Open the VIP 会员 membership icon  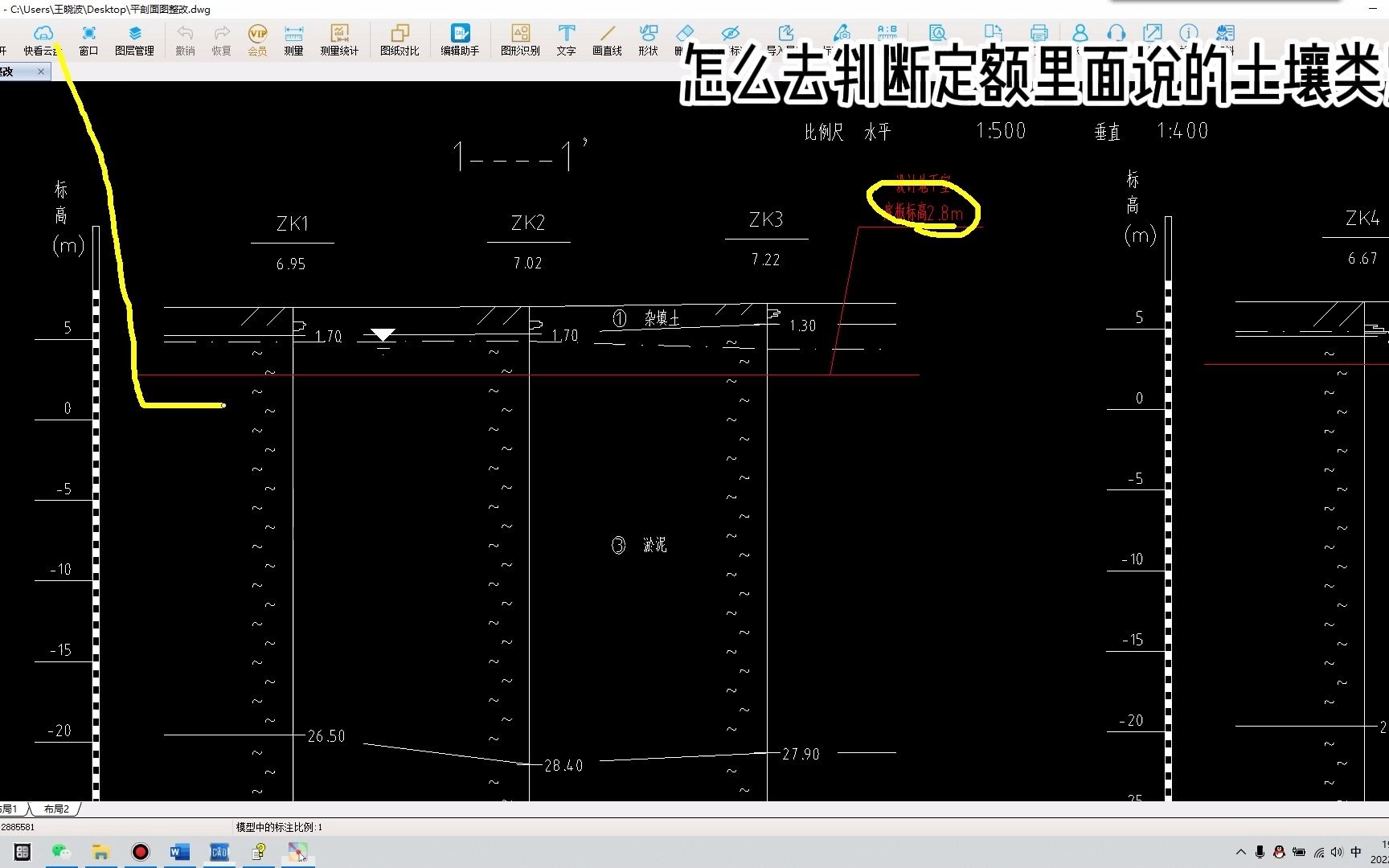pyautogui.click(x=257, y=39)
